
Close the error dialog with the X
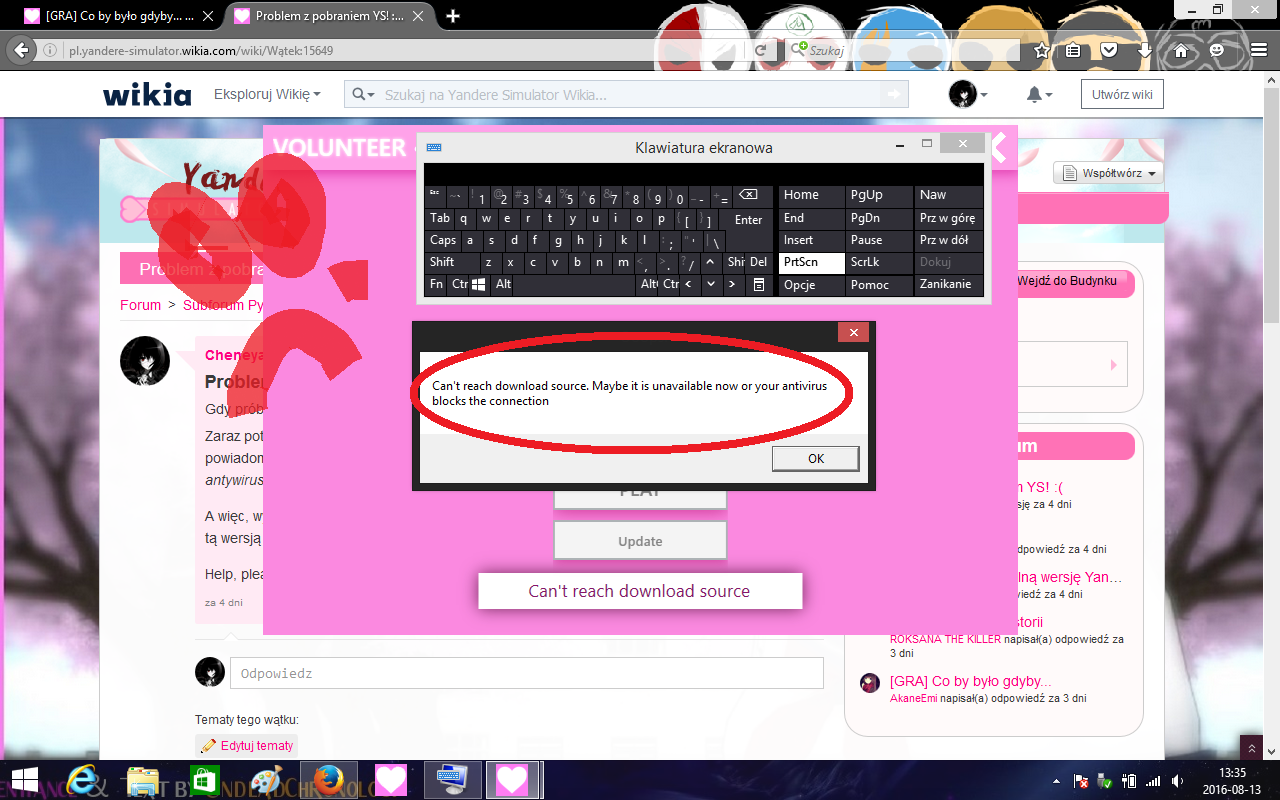point(853,333)
